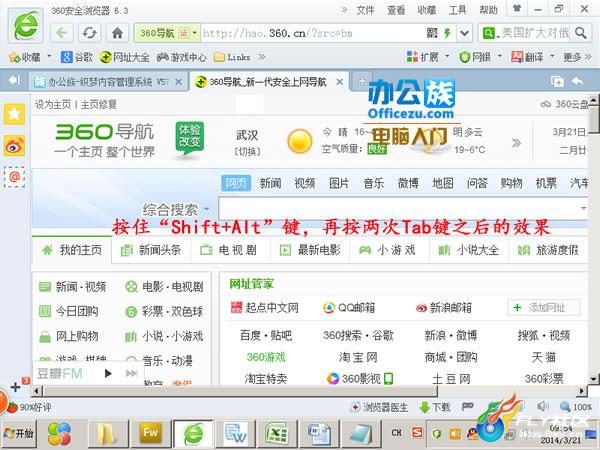Screen dimensions: 600x450
Task: Open the 综合搜索 engine dropdown
Action: tap(207, 209)
